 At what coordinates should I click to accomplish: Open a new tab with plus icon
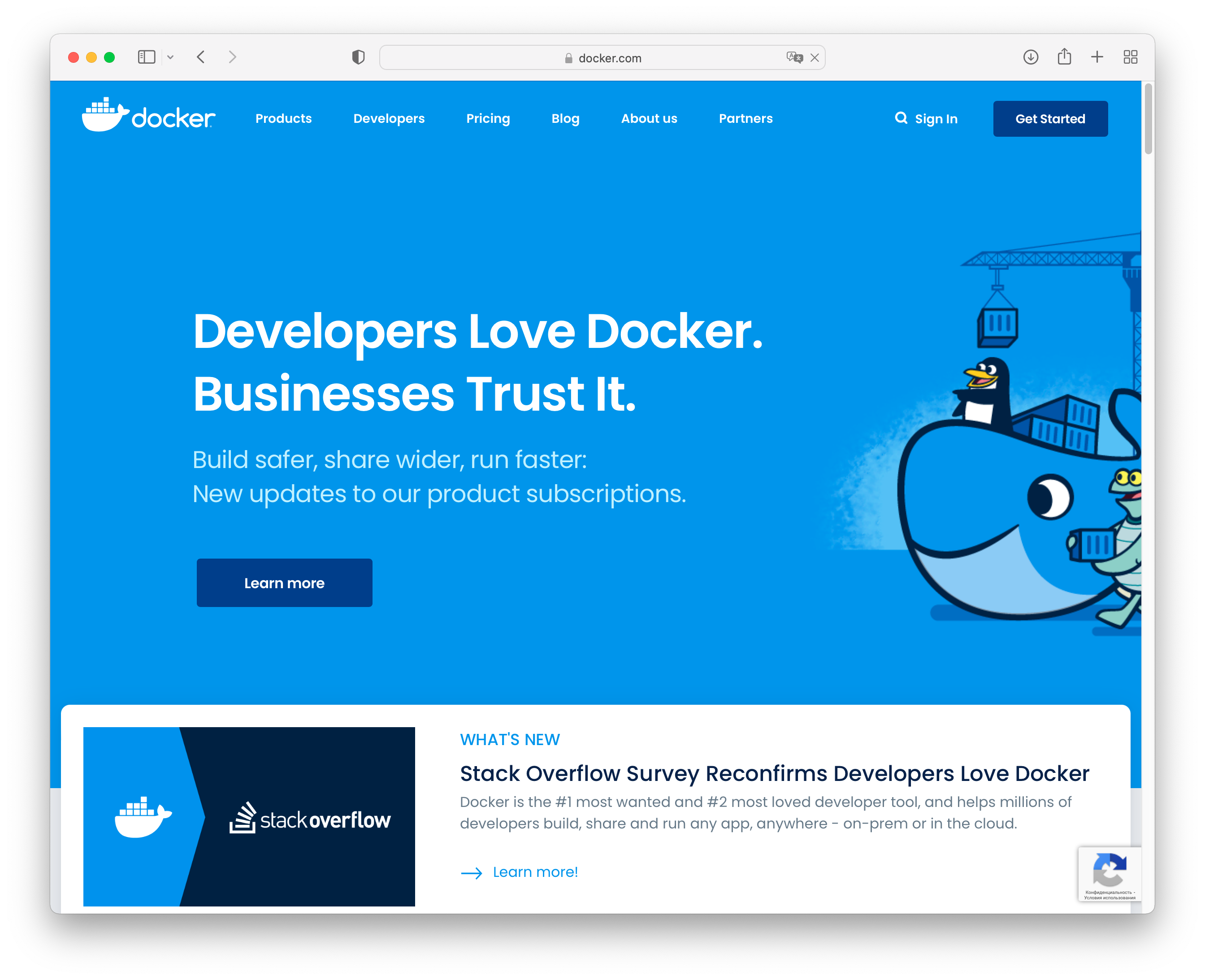click(1097, 57)
